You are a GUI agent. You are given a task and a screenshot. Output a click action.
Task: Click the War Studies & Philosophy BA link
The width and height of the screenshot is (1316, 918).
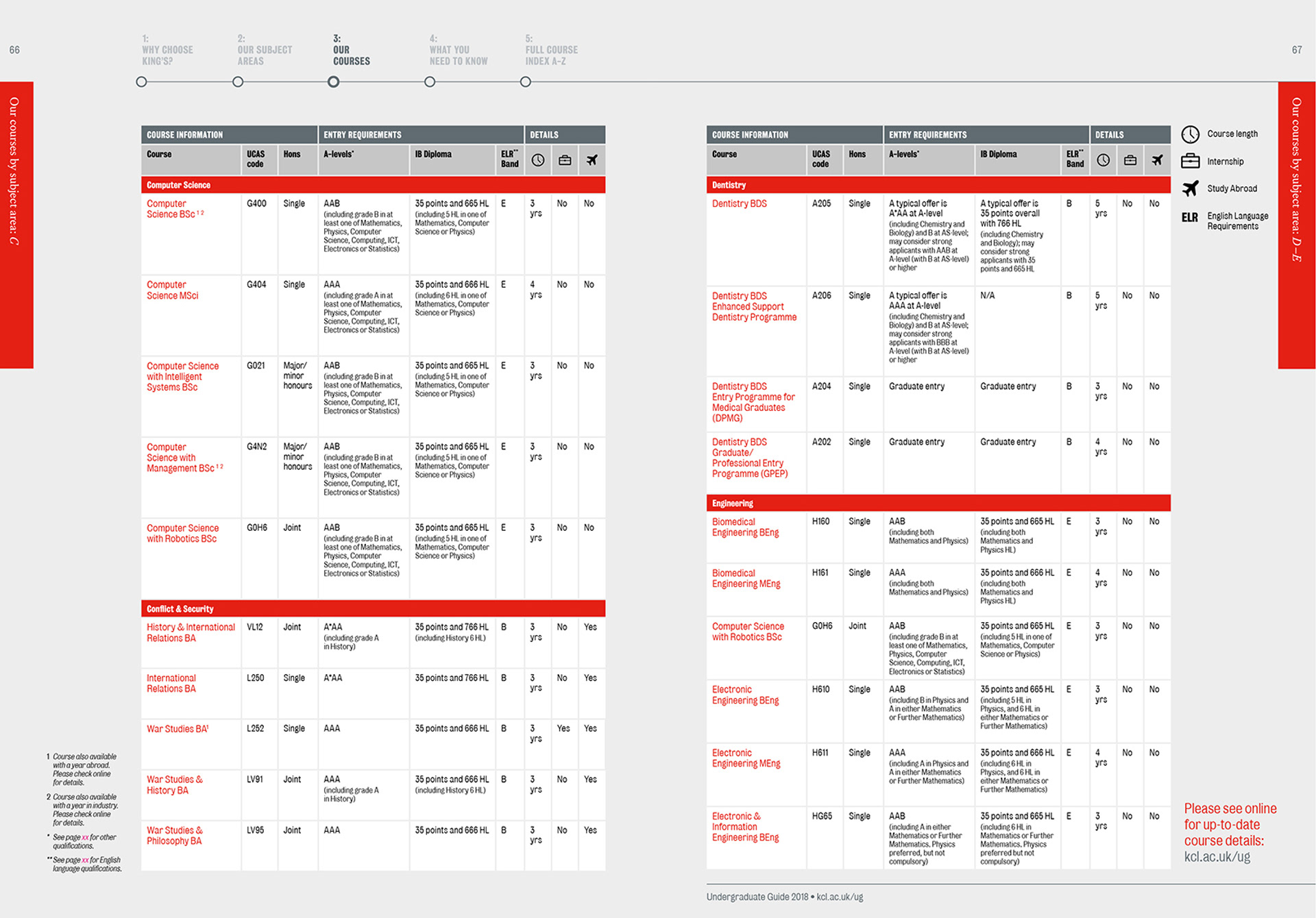pyautogui.click(x=174, y=836)
